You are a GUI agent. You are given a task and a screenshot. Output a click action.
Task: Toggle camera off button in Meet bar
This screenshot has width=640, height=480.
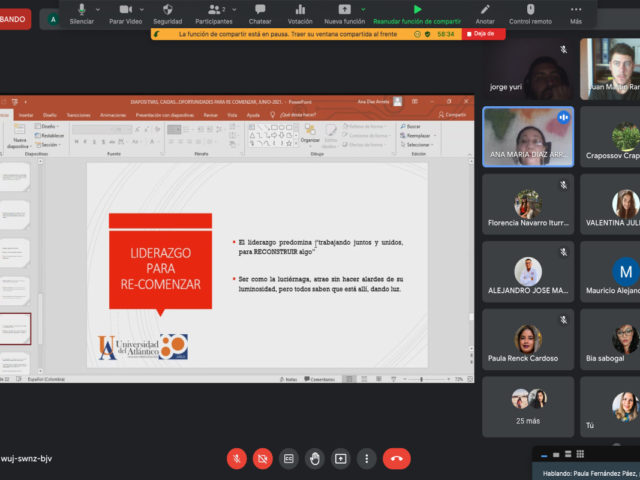click(x=262, y=459)
